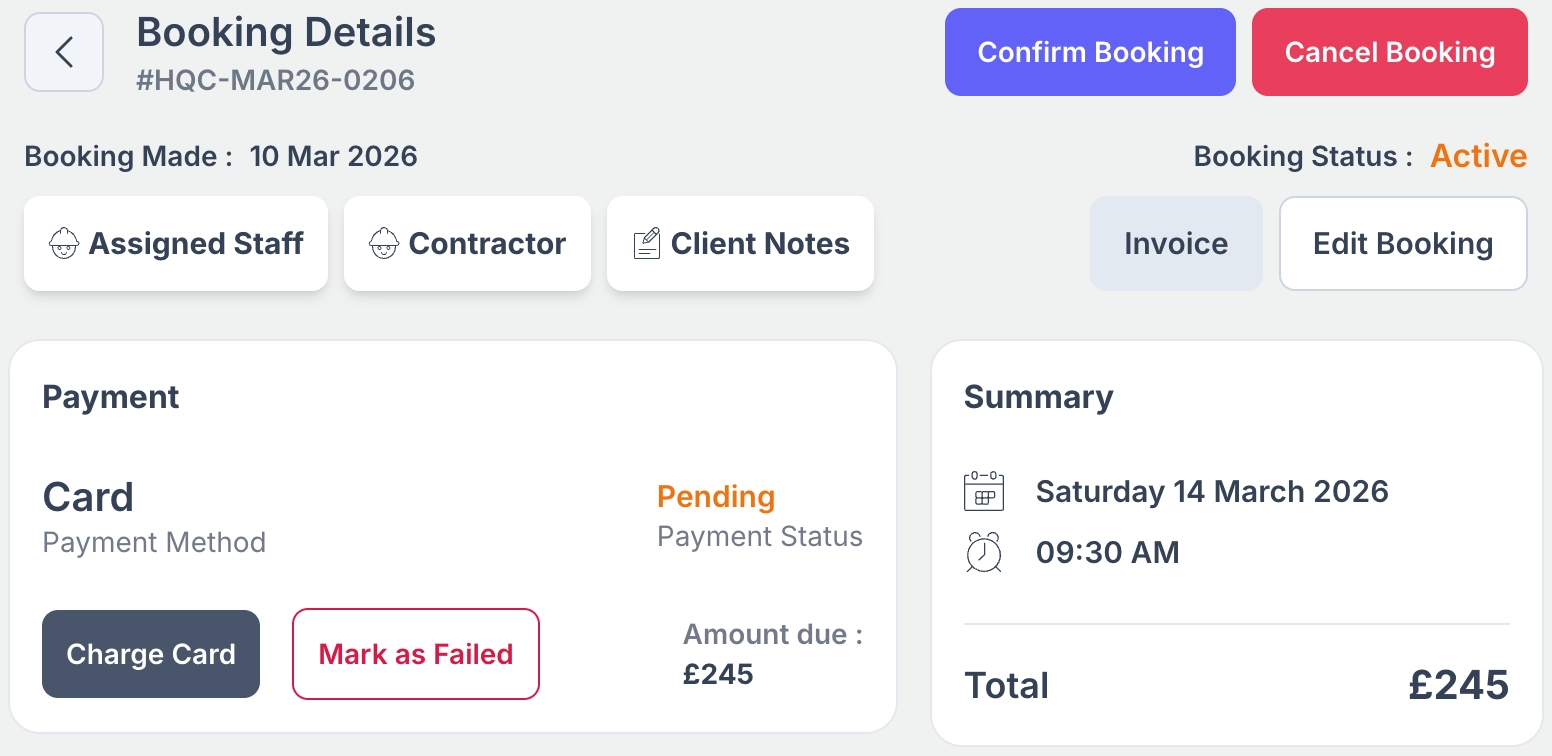Image resolution: width=1552 pixels, height=756 pixels.
Task: Click the back arrow icon
Action: point(64,52)
